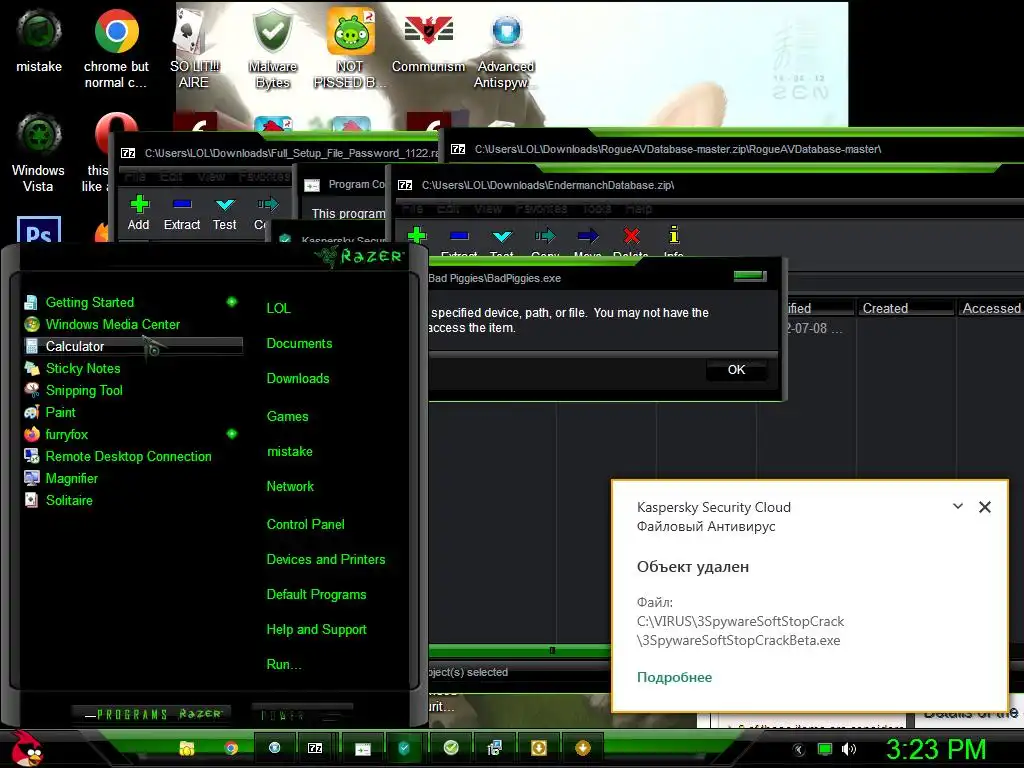The width and height of the screenshot is (1024, 768).
Task: Open the file explorer taskbar icon
Action: [x=187, y=748]
